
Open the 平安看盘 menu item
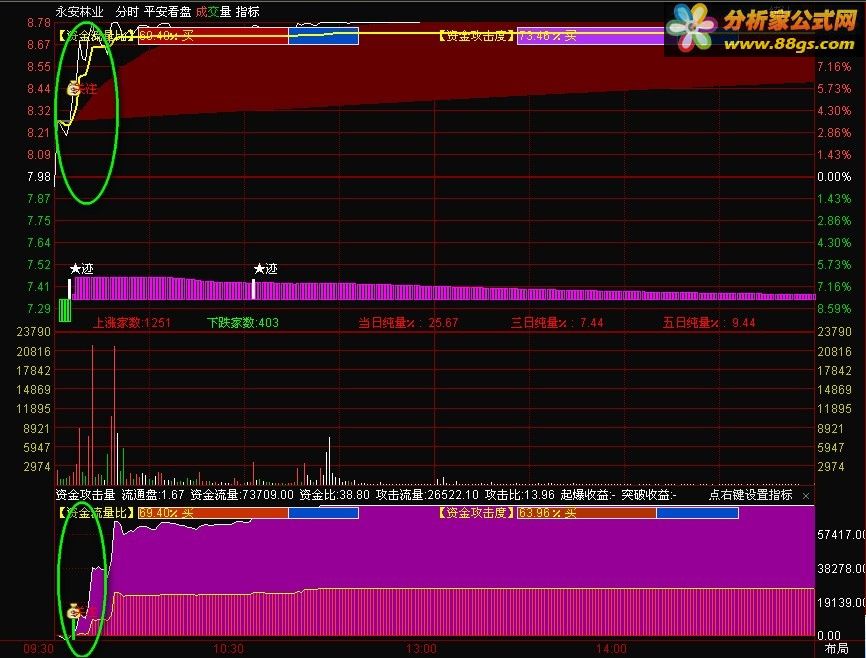(167, 12)
